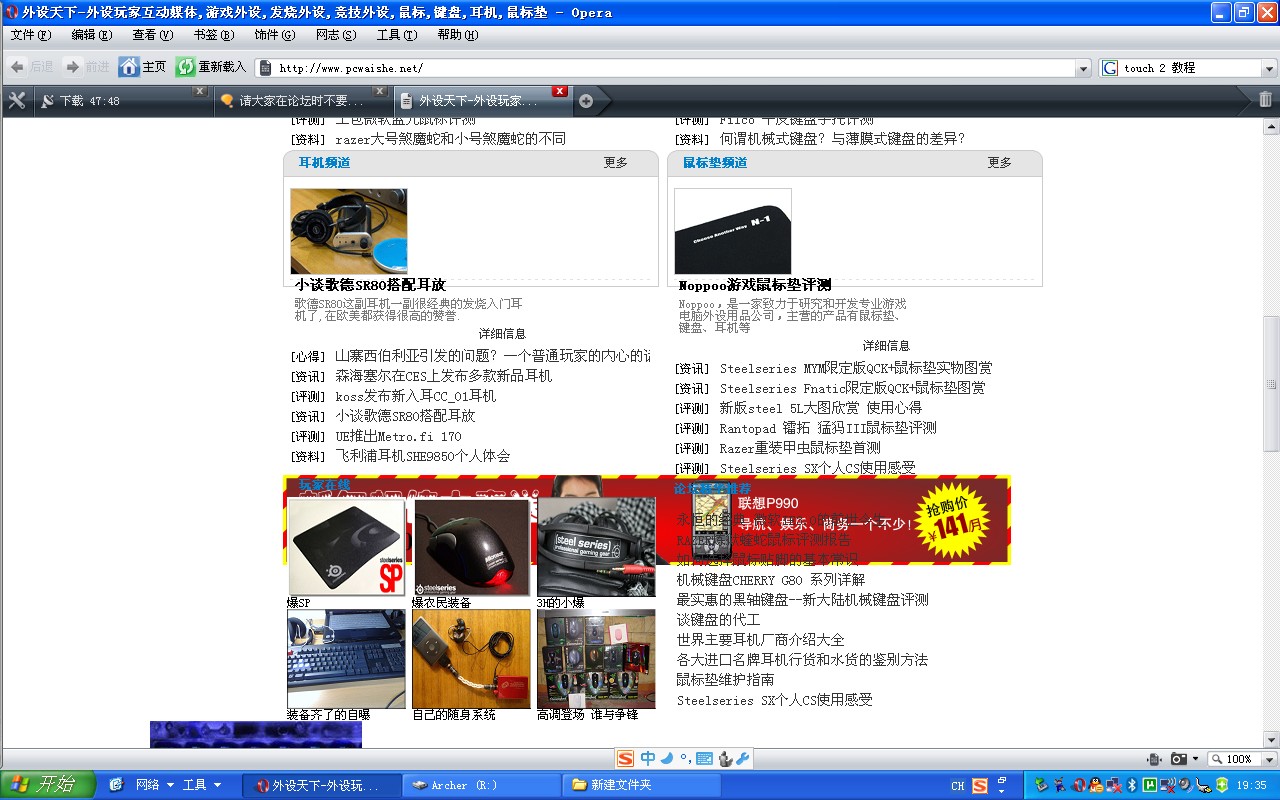Open the Opera panels wrench icon
This screenshot has height=800, width=1280.
coord(16,100)
